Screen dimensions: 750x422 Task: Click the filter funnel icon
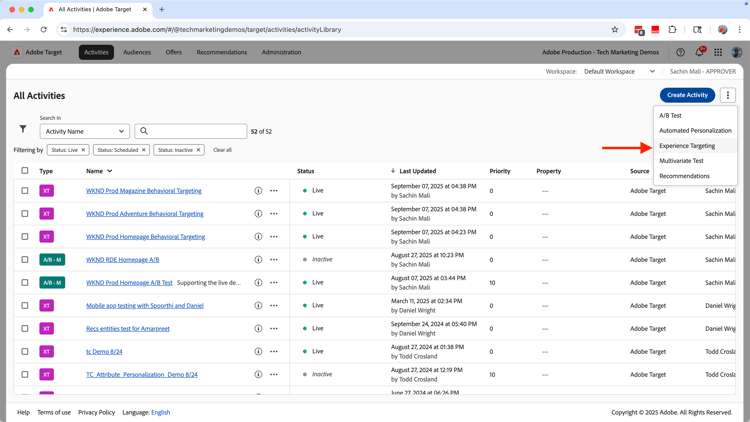23,129
